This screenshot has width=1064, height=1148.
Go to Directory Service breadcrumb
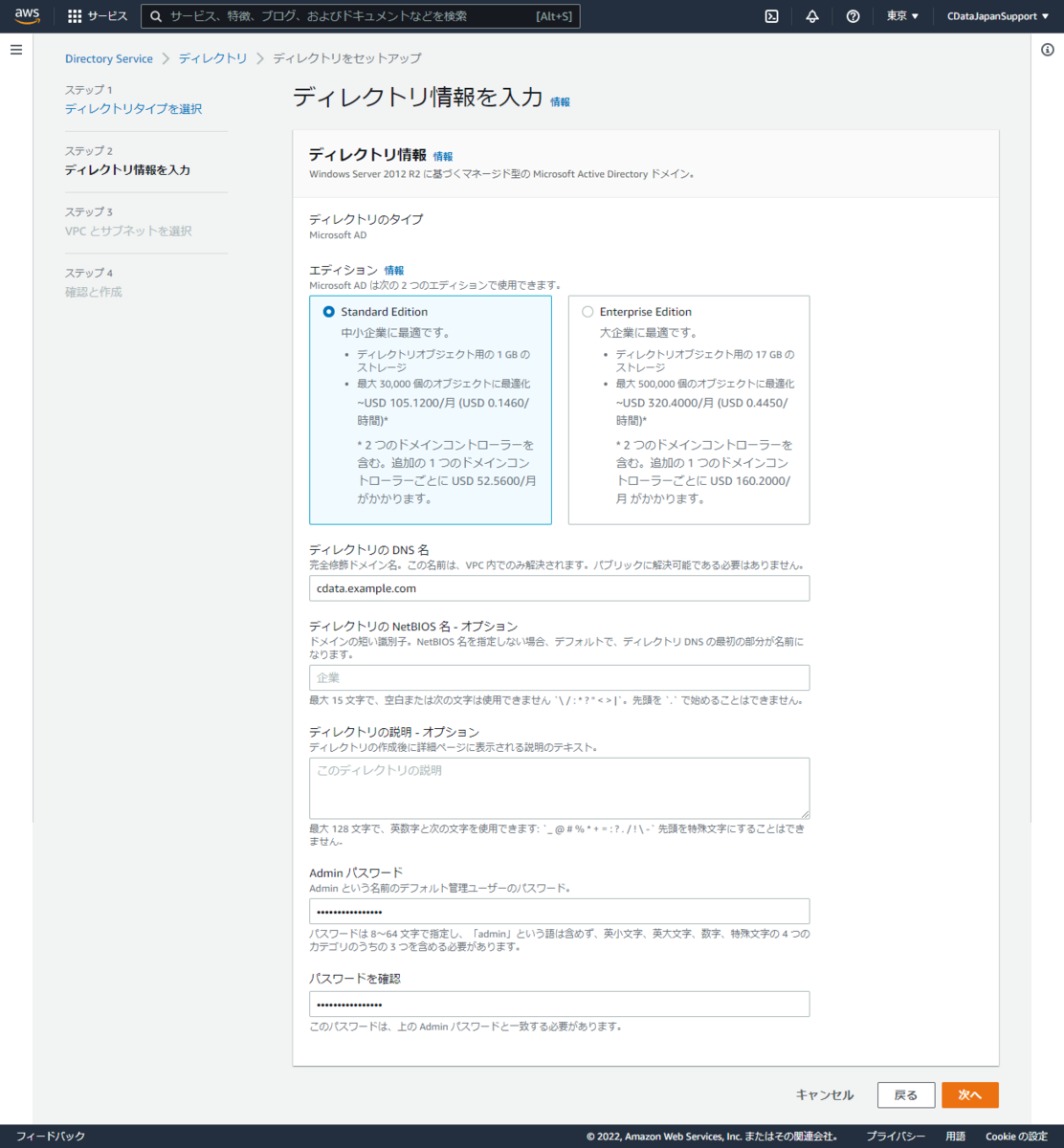[109, 58]
